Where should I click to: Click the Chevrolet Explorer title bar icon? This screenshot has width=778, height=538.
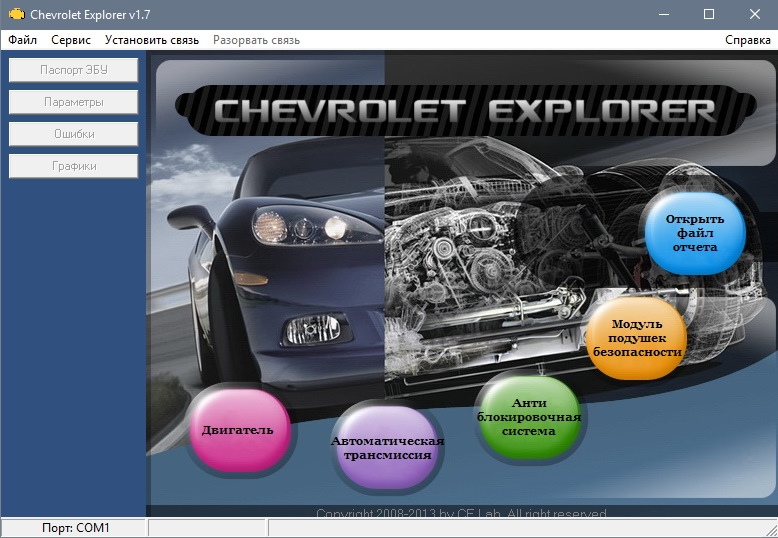coord(16,14)
